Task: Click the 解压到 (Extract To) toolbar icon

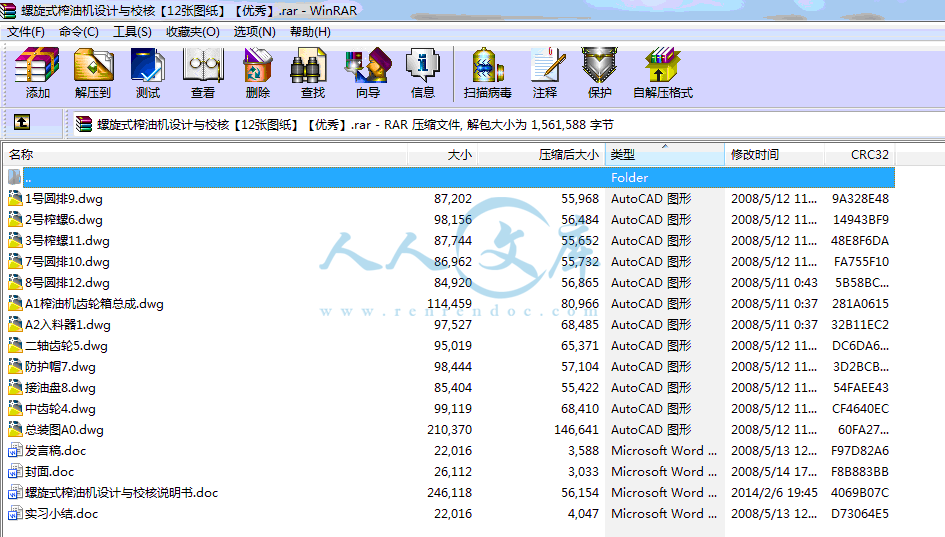Action: (x=93, y=66)
